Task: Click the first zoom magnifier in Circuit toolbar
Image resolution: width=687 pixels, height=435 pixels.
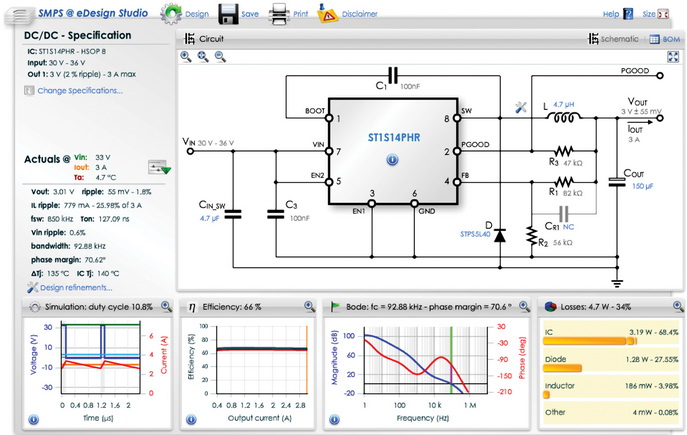Action: (x=186, y=57)
